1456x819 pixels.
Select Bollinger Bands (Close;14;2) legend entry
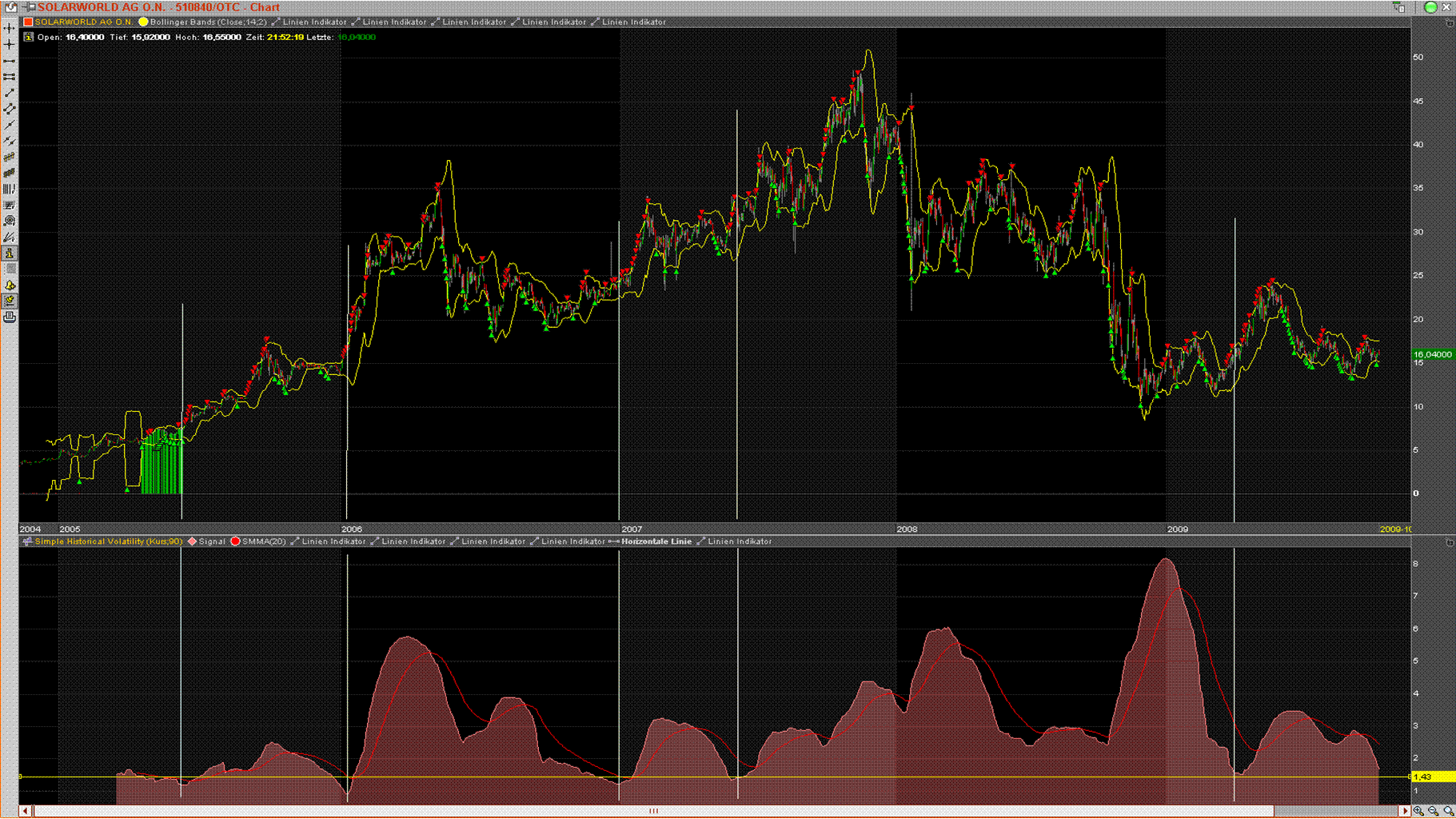(208, 22)
